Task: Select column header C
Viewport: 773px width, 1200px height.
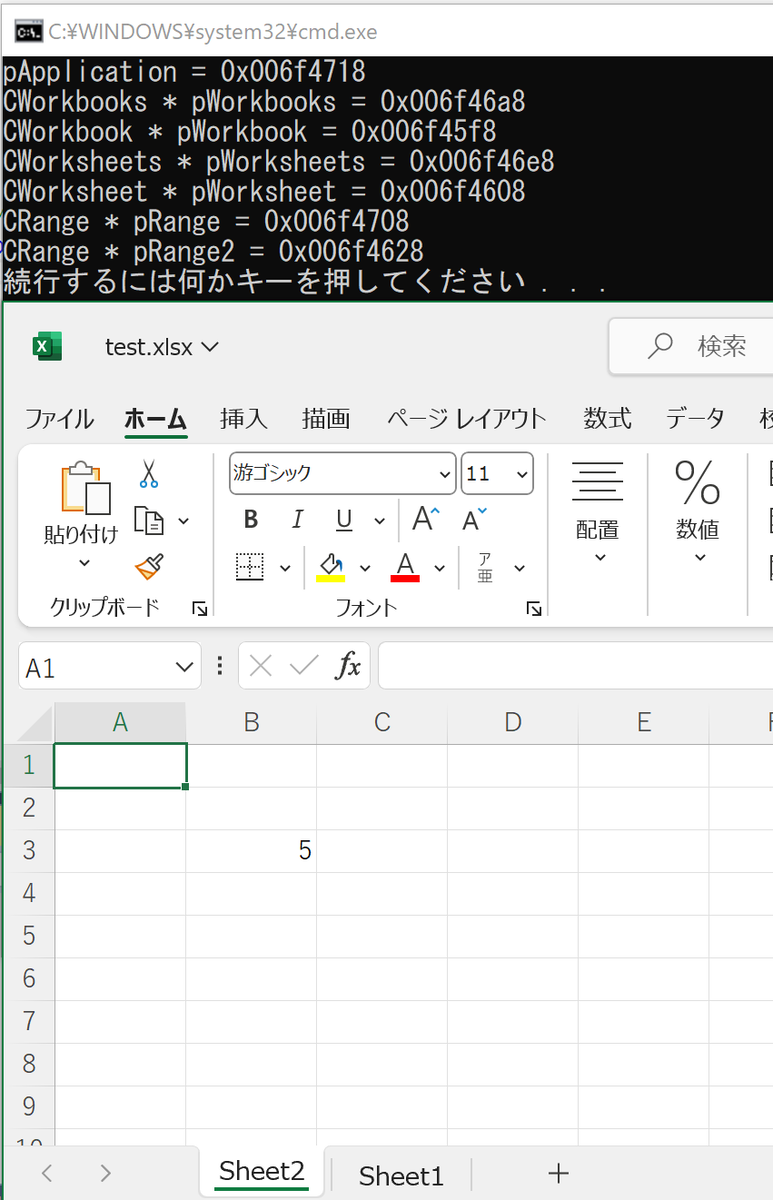Action: [382, 722]
